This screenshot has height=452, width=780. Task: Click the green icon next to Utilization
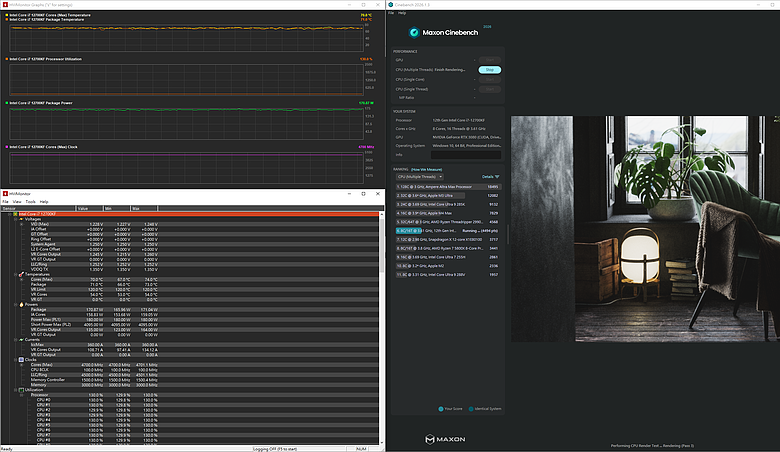21,390
